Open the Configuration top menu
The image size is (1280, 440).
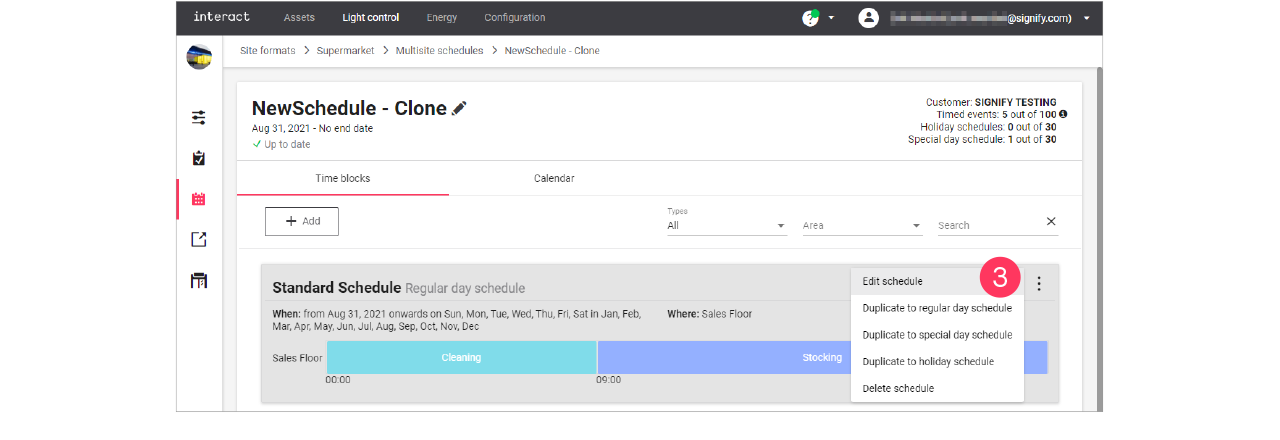pyautogui.click(x=514, y=17)
